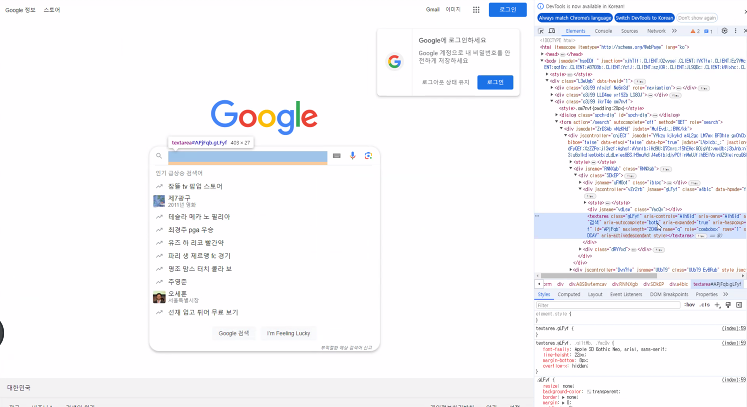Select the textarea breadcrumb item
The height and width of the screenshot is (407, 747).
(717, 284)
